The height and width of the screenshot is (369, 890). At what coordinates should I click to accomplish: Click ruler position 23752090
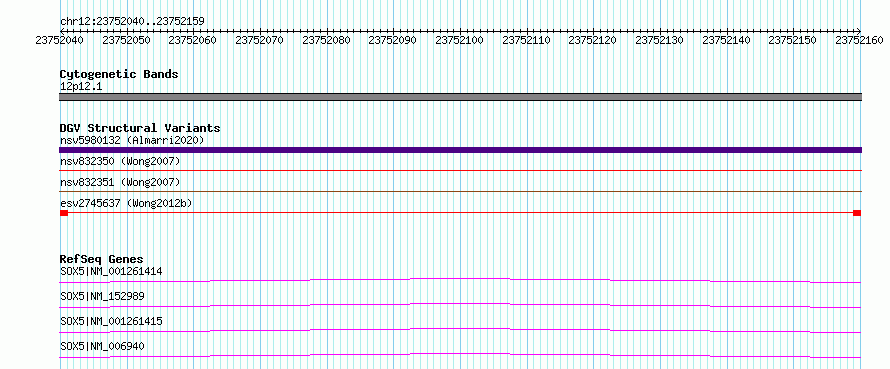(392, 40)
